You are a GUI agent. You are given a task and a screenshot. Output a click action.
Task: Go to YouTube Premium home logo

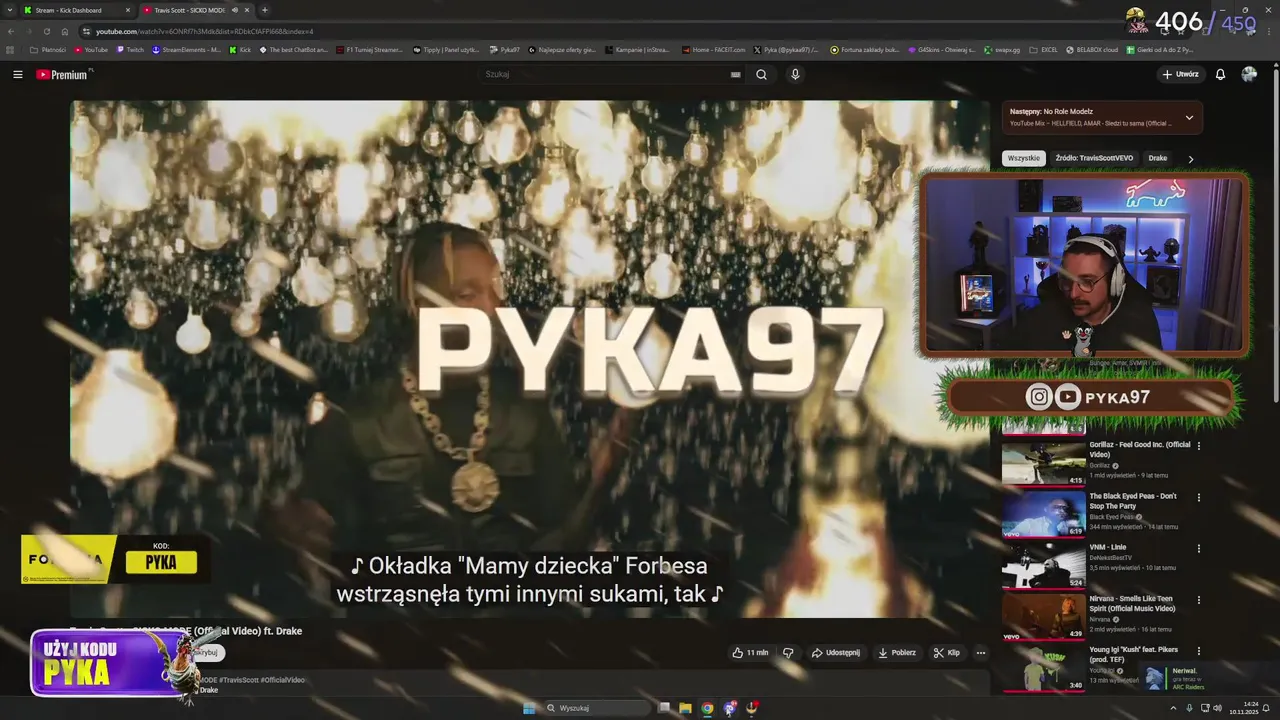pos(63,74)
